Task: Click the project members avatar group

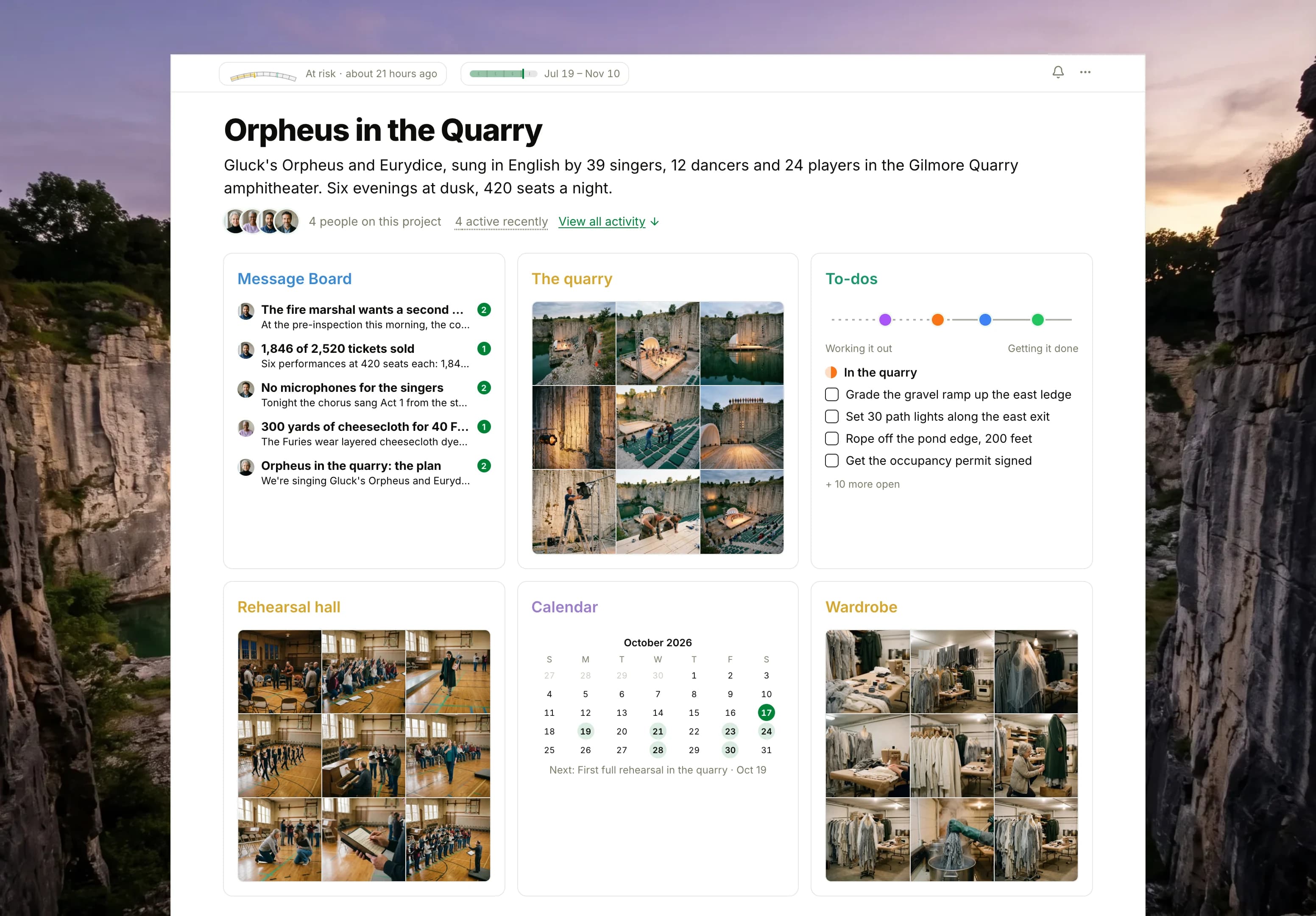Action: 261,221
